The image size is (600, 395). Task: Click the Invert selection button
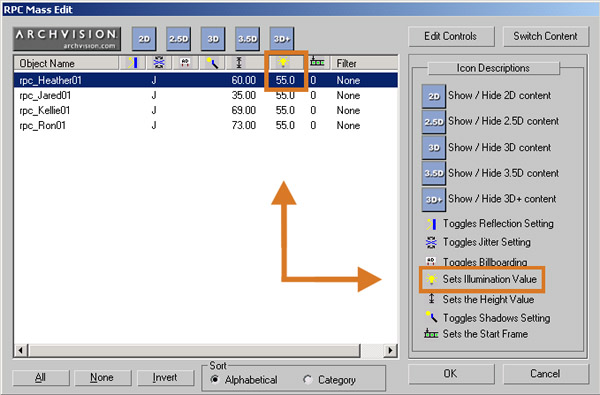[x=165, y=378]
